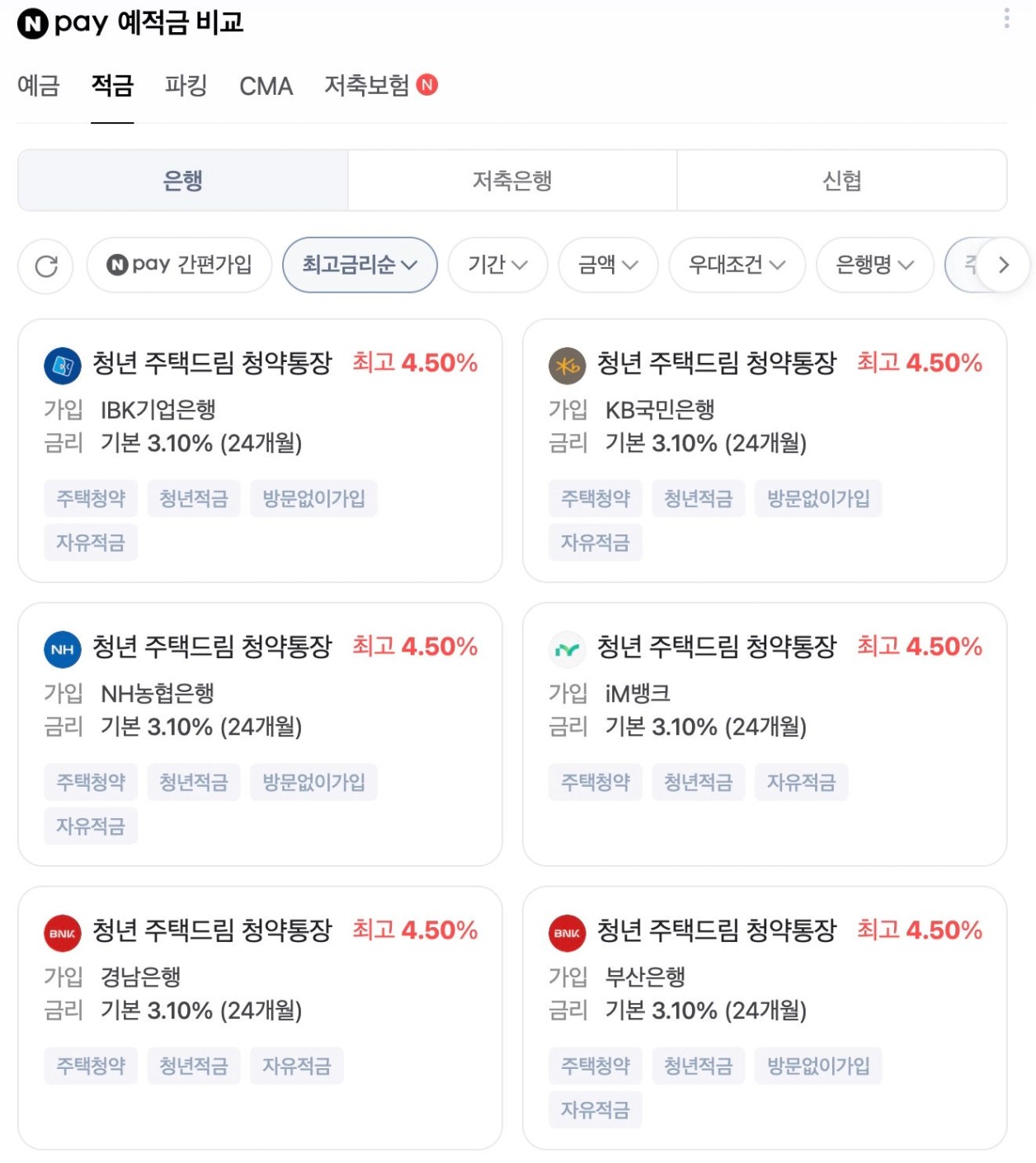The height and width of the screenshot is (1163, 1036).
Task: Click the 부산은행 BNK logo
Action: click(567, 933)
